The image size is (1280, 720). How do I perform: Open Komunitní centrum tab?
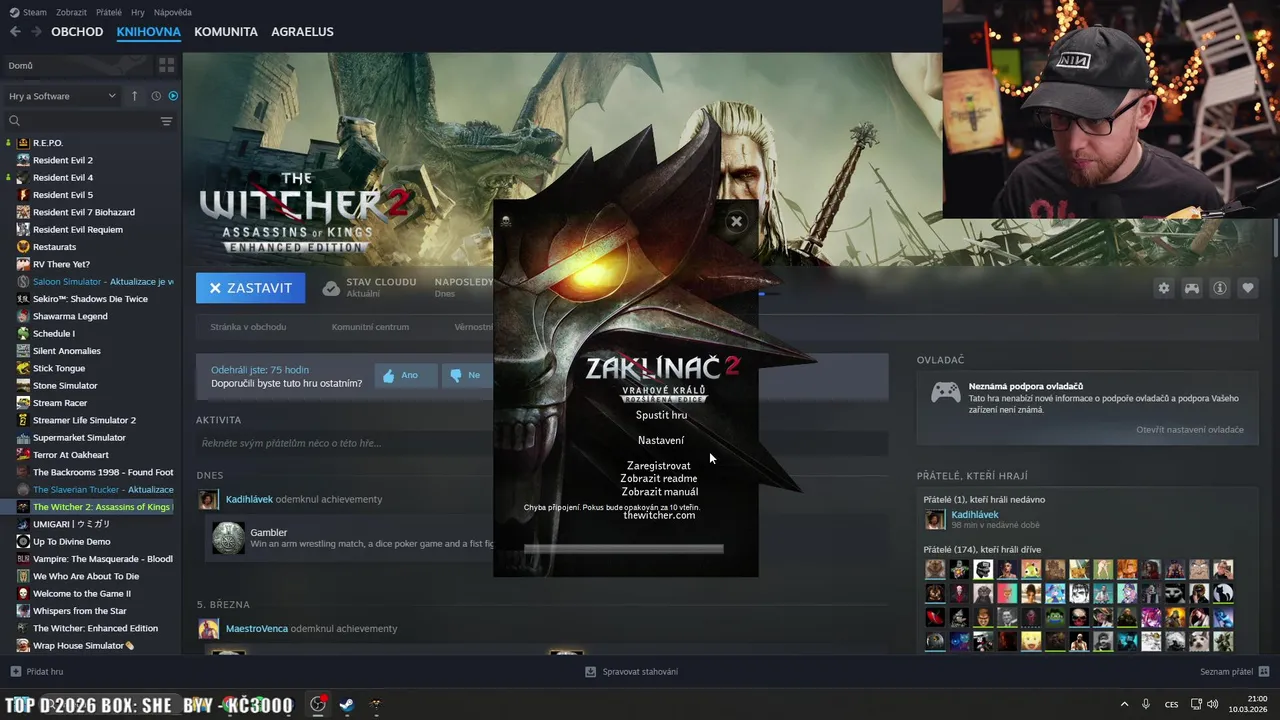pyautogui.click(x=370, y=327)
